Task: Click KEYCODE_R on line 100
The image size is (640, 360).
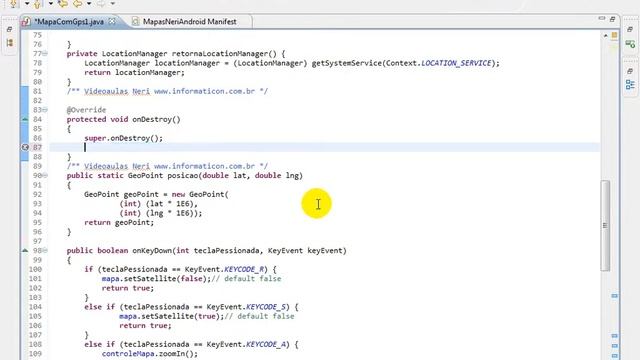Action: point(244,269)
